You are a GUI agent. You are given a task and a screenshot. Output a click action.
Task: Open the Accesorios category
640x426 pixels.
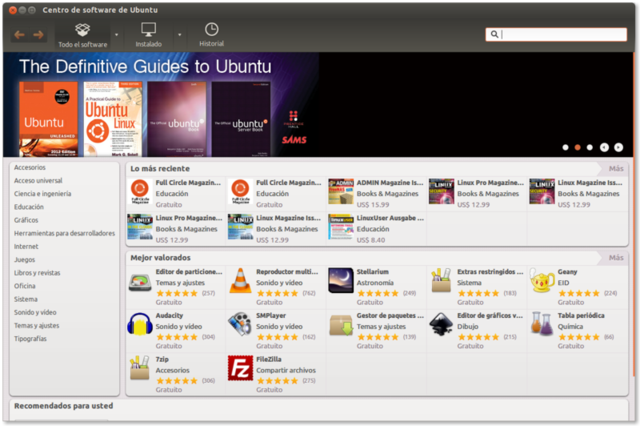point(30,167)
